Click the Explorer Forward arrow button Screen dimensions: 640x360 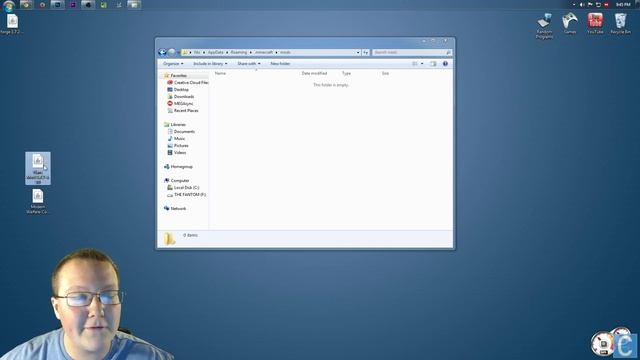tap(172, 52)
